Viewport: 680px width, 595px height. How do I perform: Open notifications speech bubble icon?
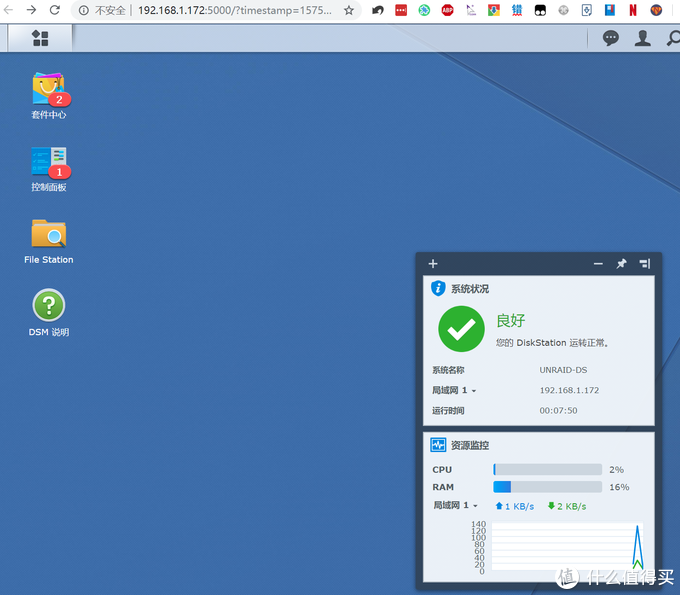coord(611,38)
